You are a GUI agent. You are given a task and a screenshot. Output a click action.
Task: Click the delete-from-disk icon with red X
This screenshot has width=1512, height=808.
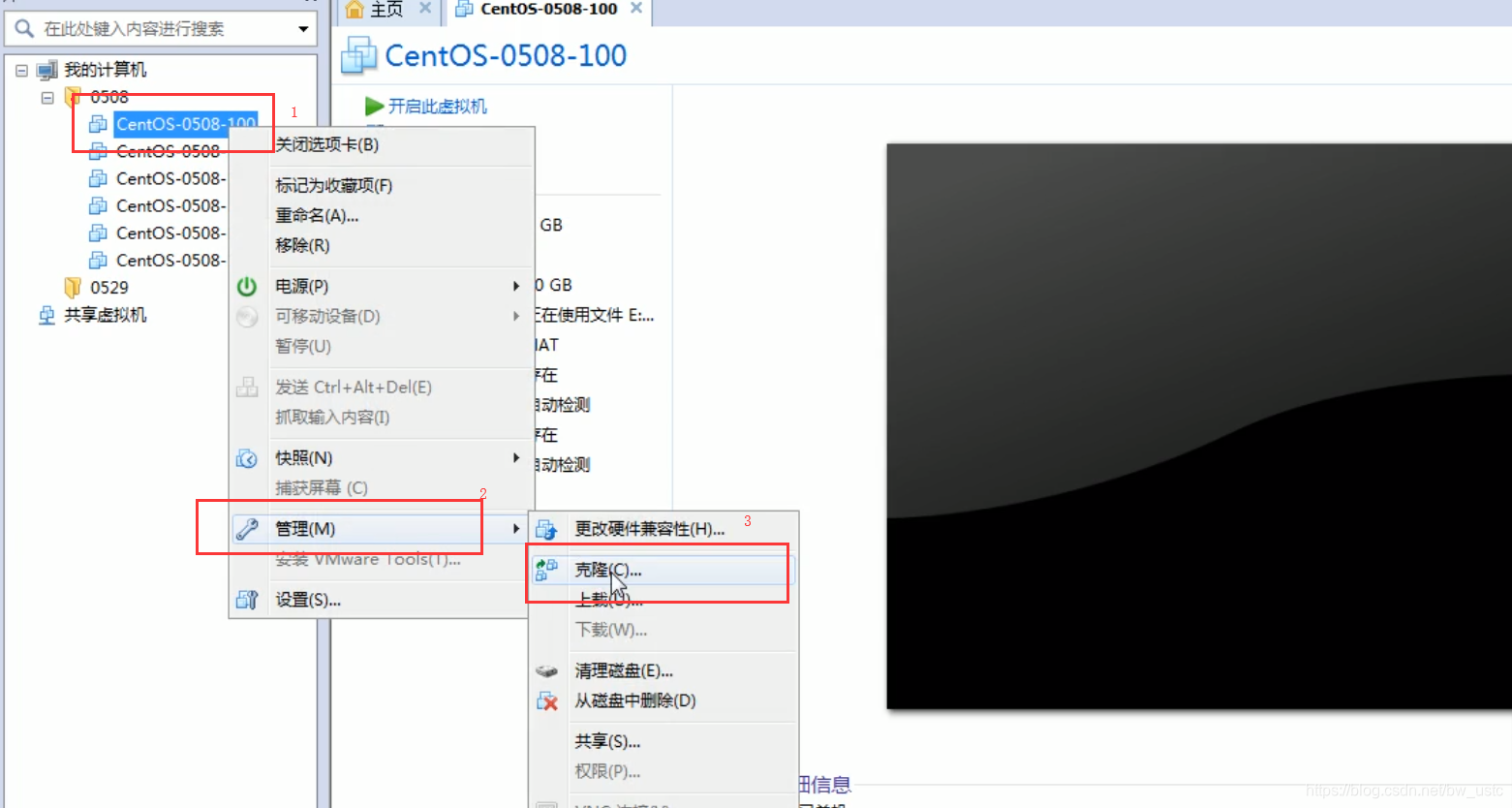(x=547, y=701)
